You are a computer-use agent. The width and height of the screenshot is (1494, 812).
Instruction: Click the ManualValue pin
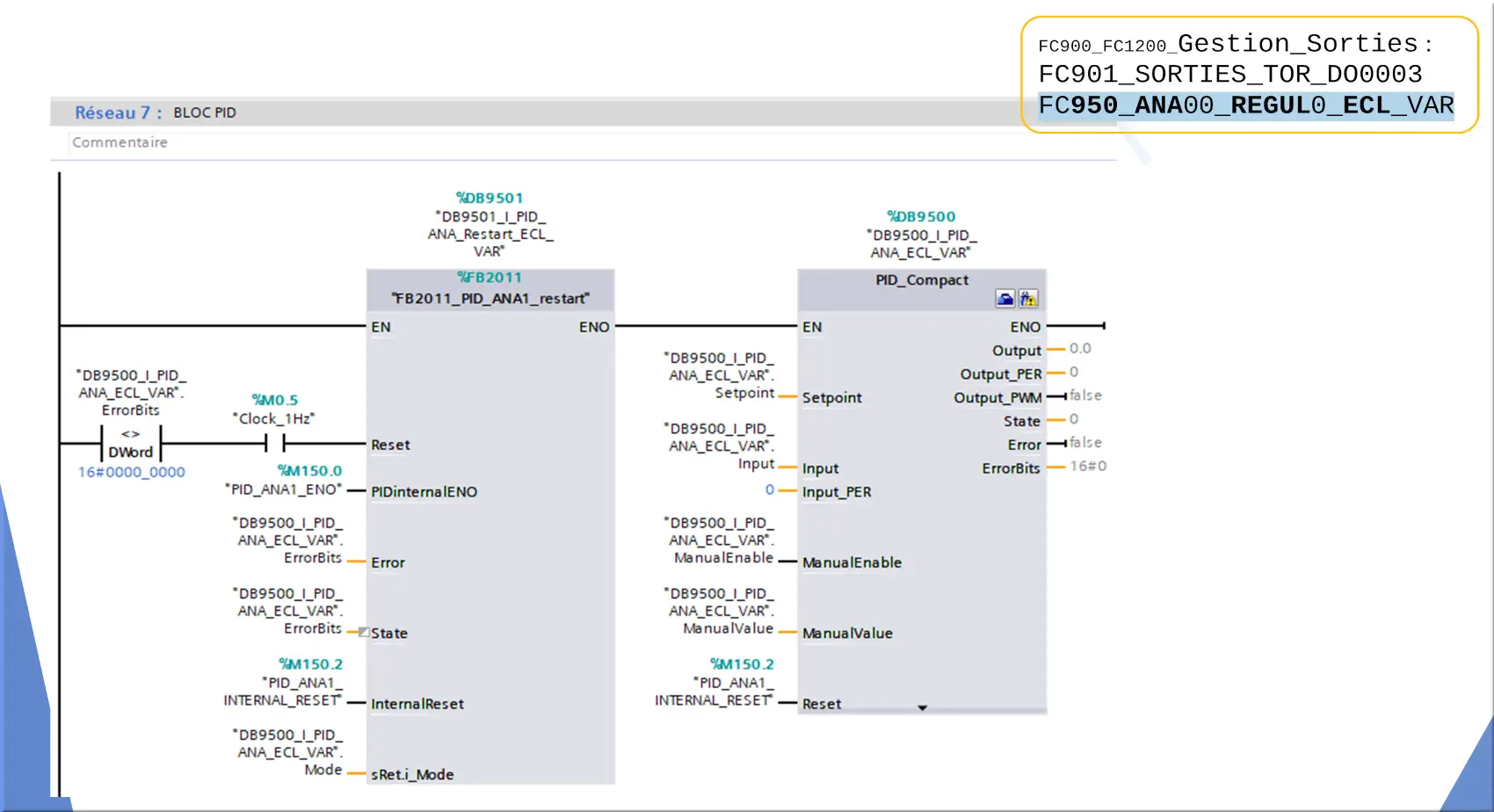click(847, 633)
